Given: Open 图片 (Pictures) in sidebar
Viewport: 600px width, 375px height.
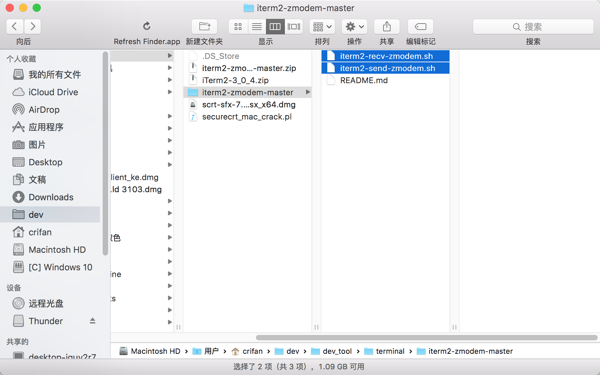Looking at the screenshot, I should tap(51, 145).
